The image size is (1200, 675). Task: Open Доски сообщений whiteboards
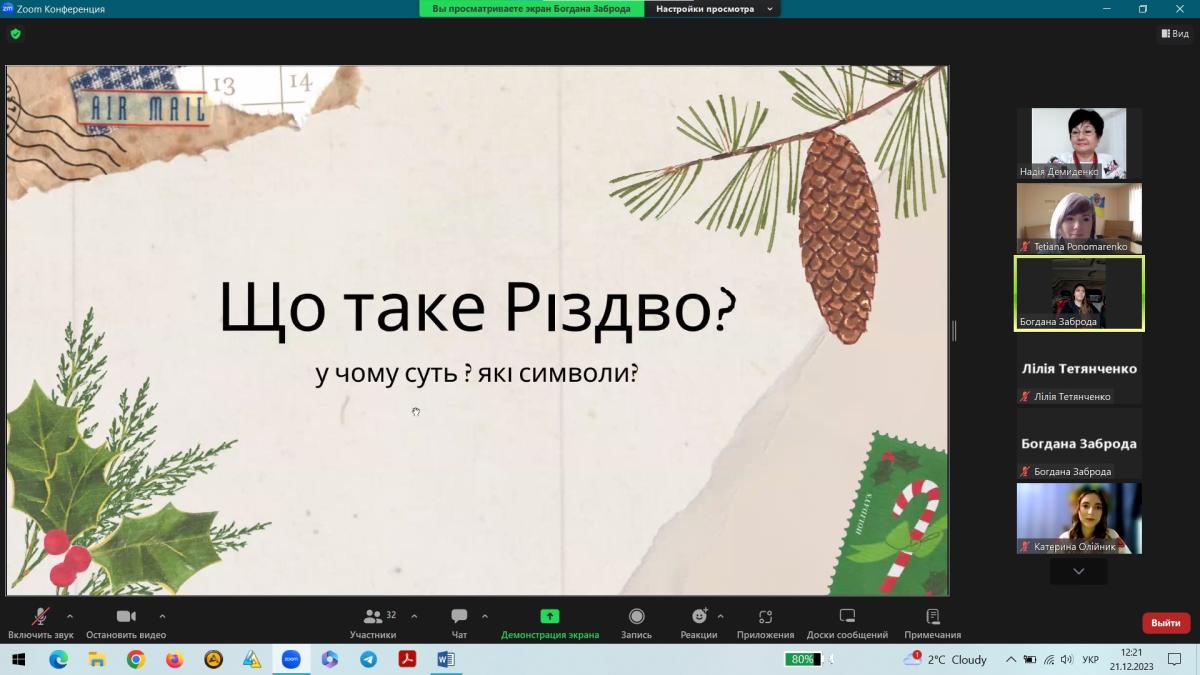coord(847,622)
